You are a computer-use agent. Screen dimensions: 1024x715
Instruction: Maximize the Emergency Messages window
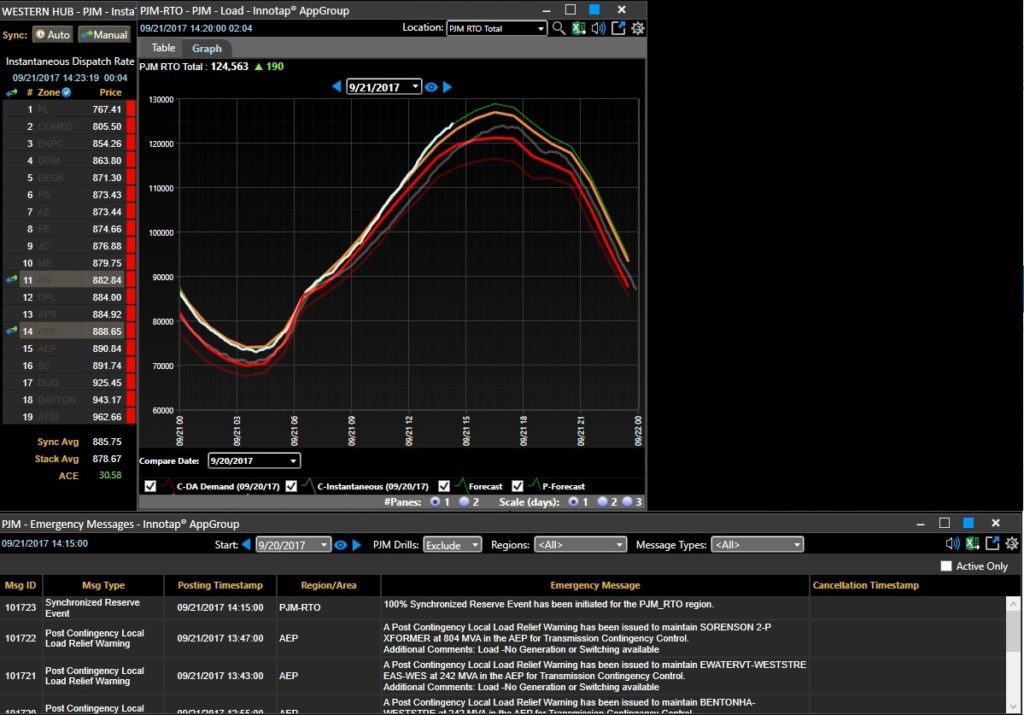tap(944, 522)
